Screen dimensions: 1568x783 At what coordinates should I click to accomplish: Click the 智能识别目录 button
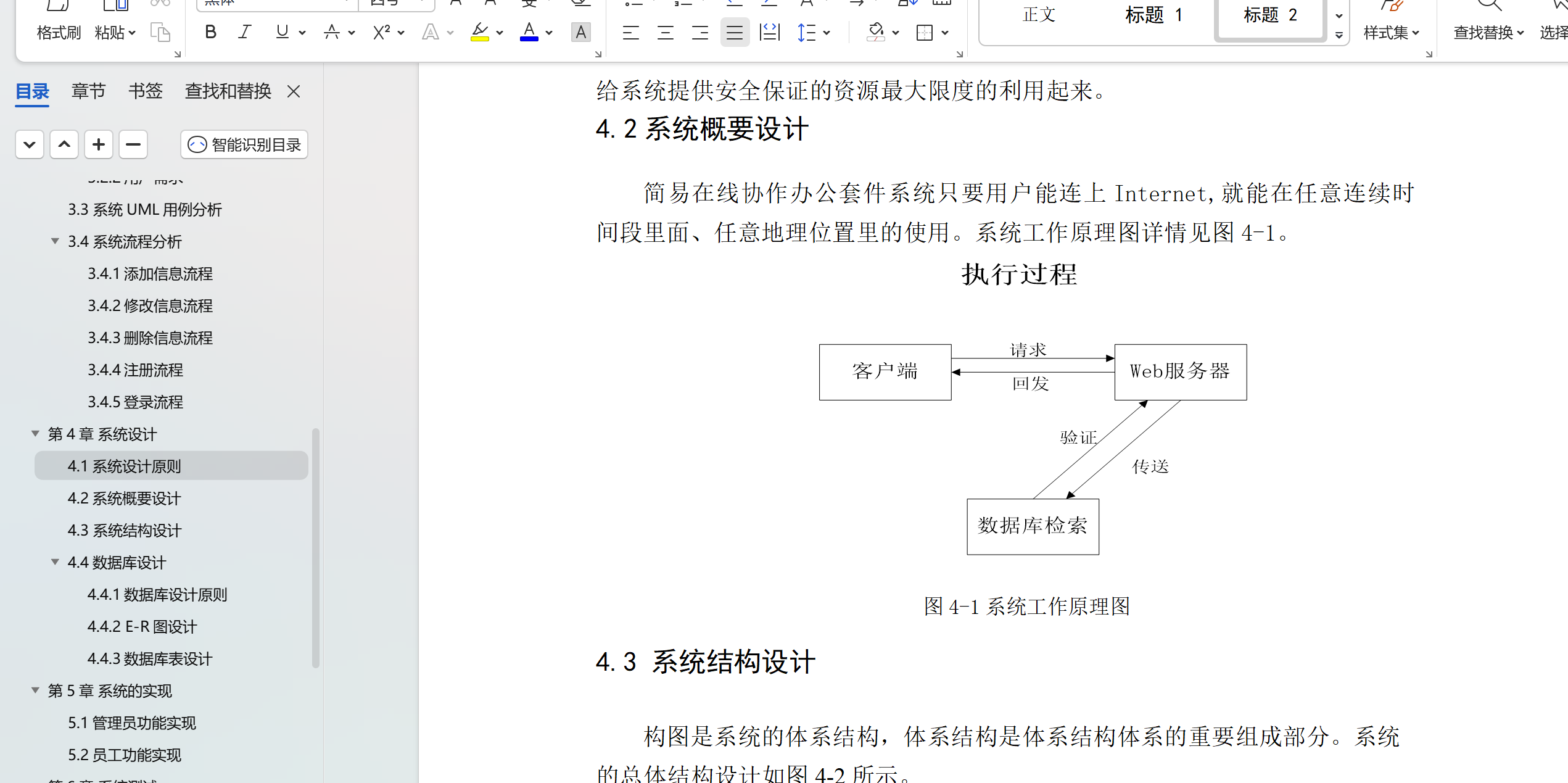(x=244, y=144)
